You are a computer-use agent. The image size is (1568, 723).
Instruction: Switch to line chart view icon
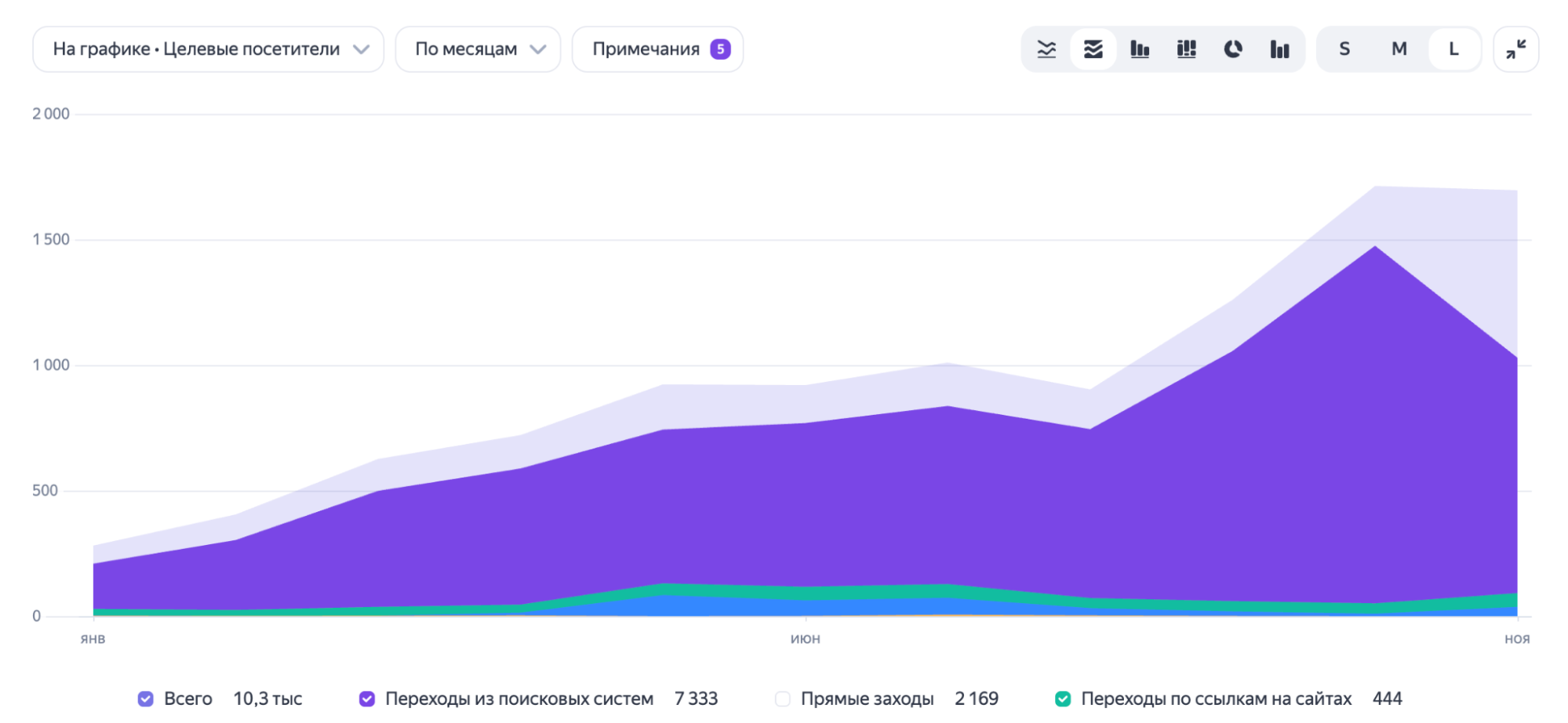point(1046,49)
